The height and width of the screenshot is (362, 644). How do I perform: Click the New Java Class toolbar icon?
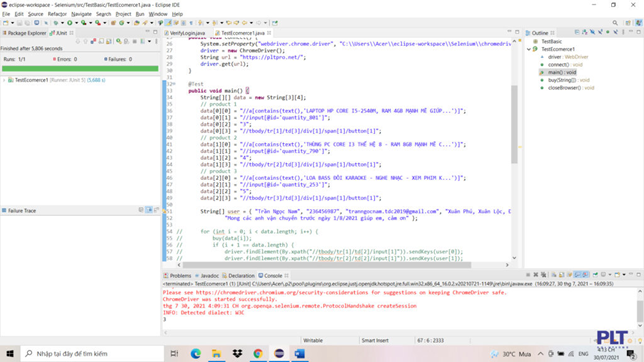pos(122,23)
